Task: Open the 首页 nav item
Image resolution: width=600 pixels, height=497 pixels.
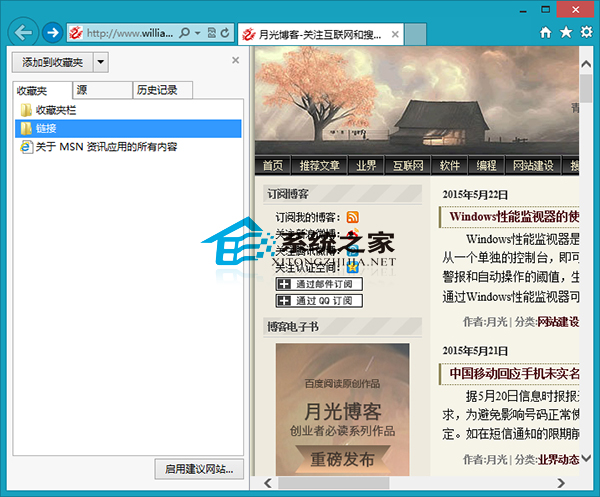Action: point(273,166)
